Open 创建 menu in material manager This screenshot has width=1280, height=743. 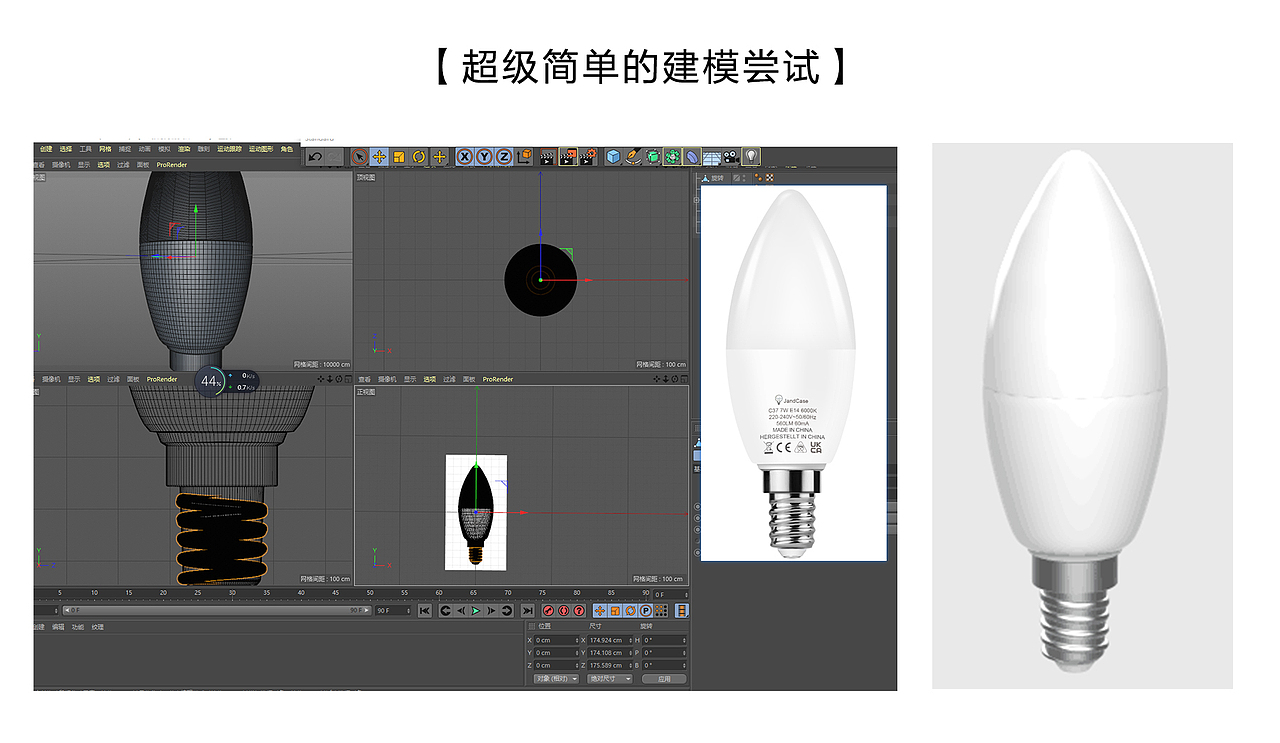click(39, 627)
